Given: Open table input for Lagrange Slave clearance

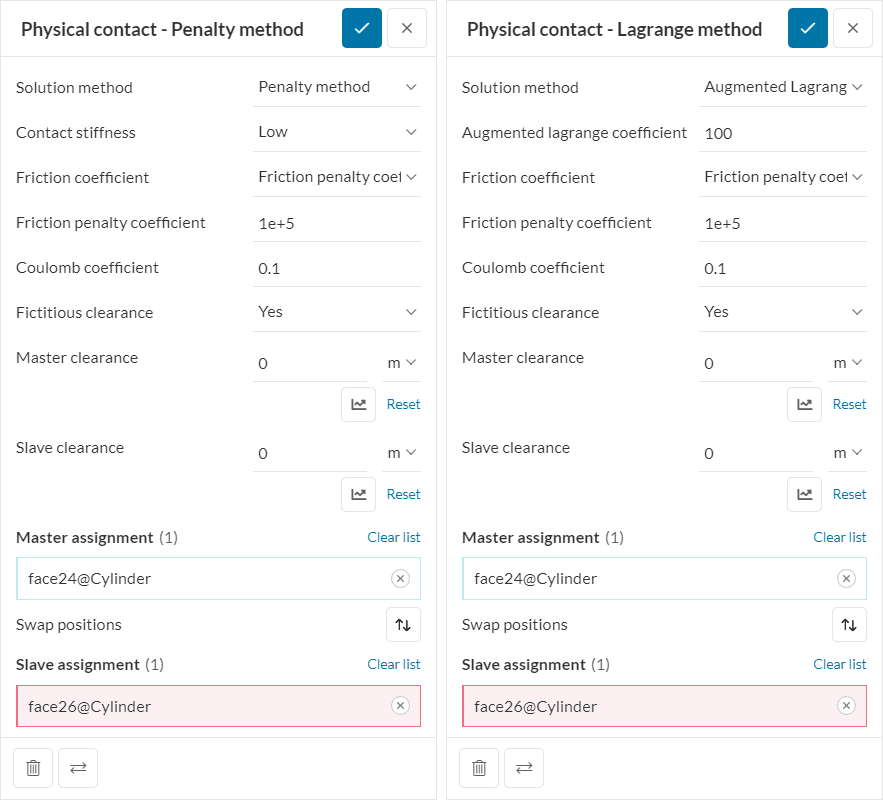Looking at the screenshot, I should point(804,494).
